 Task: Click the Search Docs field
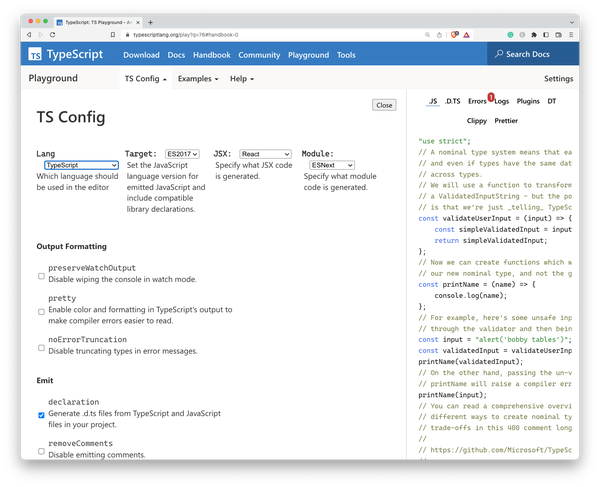point(537,54)
